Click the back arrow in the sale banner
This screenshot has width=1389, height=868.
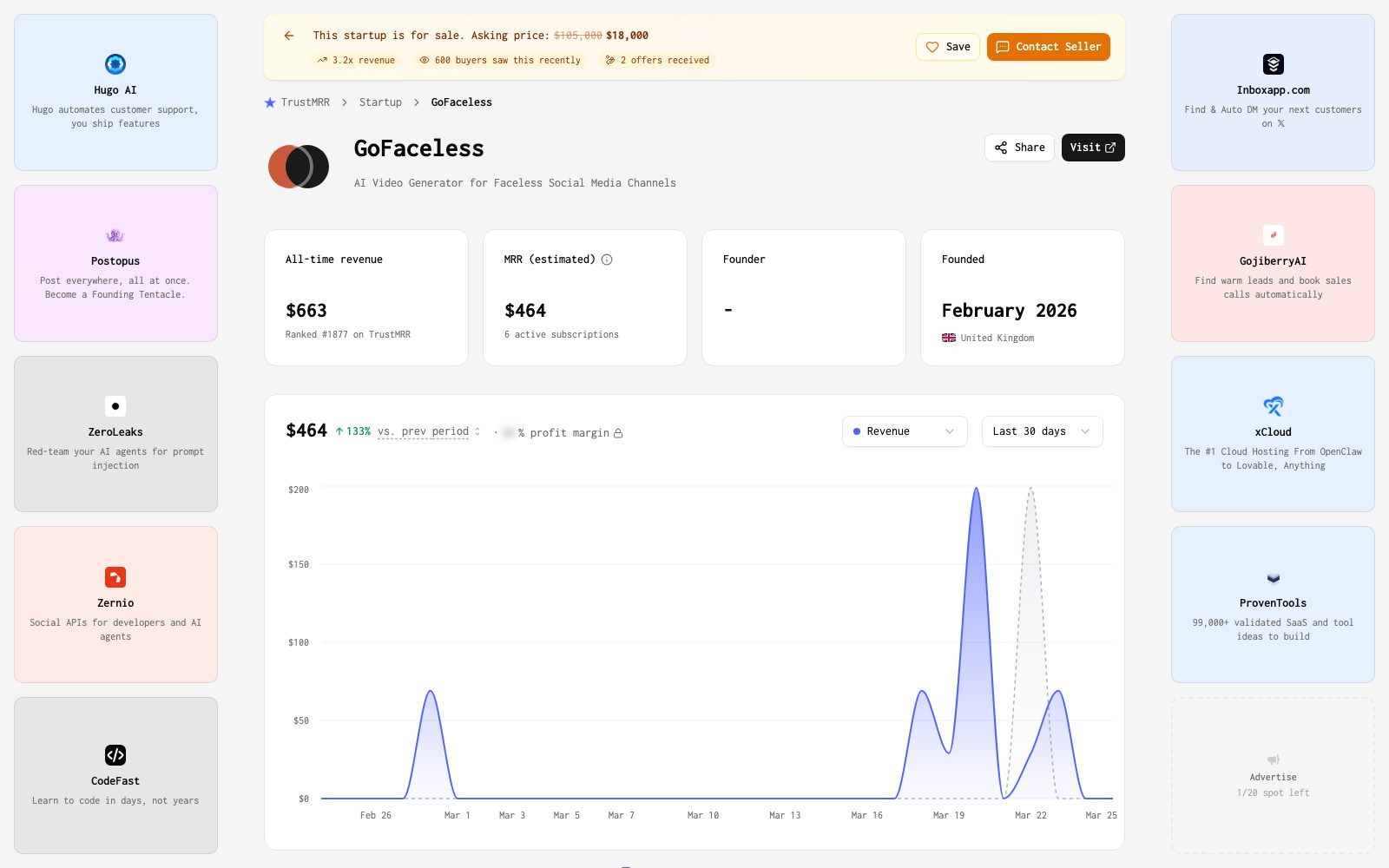click(x=289, y=36)
